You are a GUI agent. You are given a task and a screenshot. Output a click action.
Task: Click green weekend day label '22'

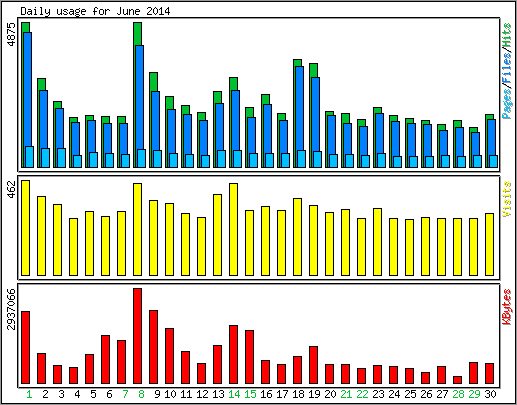tap(362, 394)
